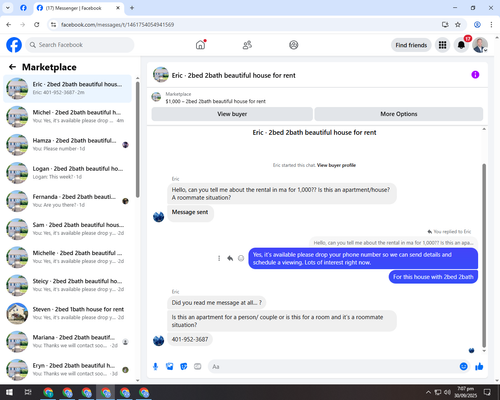Click the View buyer button
Screen dimensions: 500x400
pyautogui.click(x=232, y=114)
